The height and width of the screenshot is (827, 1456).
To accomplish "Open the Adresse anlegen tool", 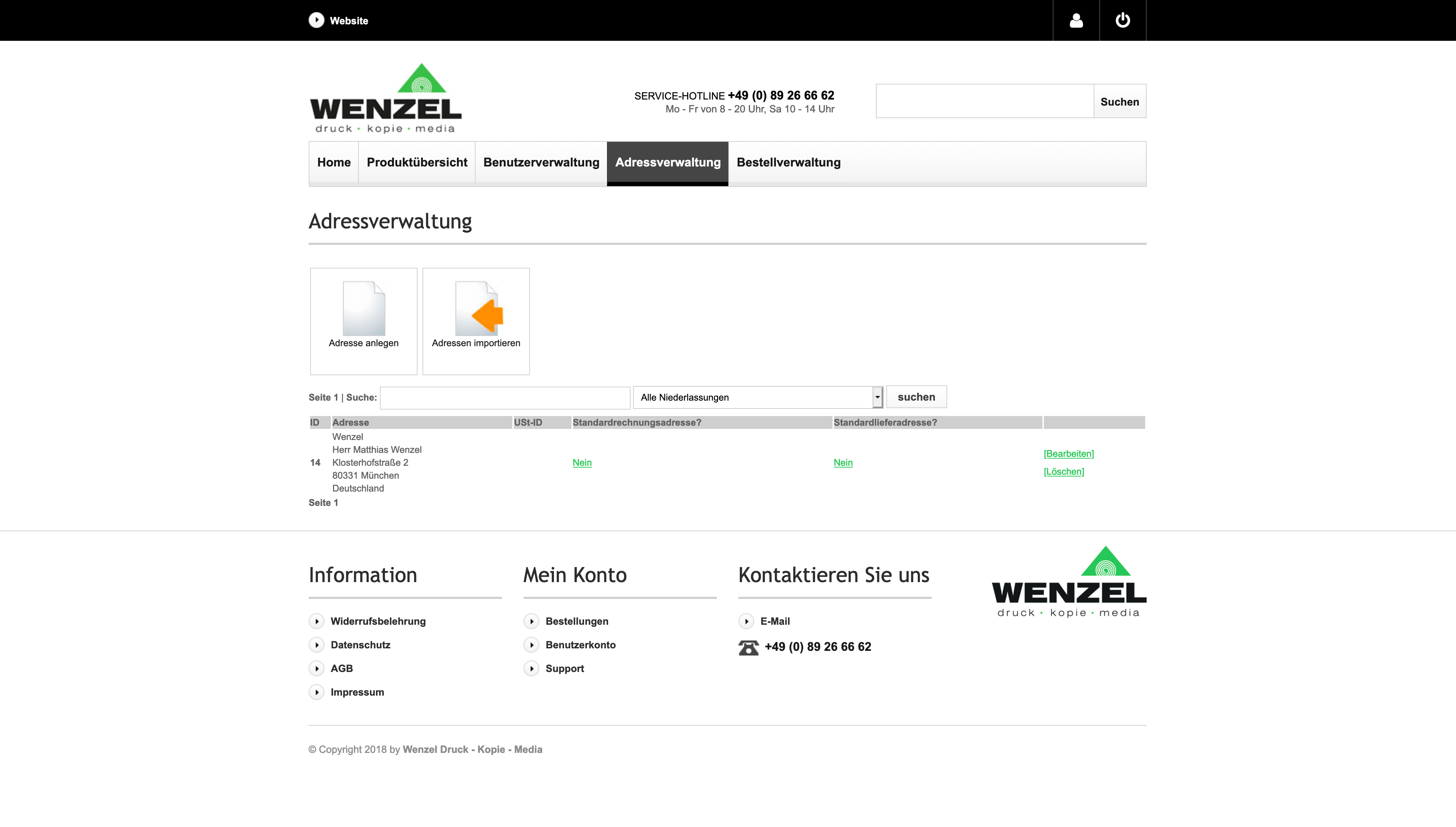I will click(363, 321).
